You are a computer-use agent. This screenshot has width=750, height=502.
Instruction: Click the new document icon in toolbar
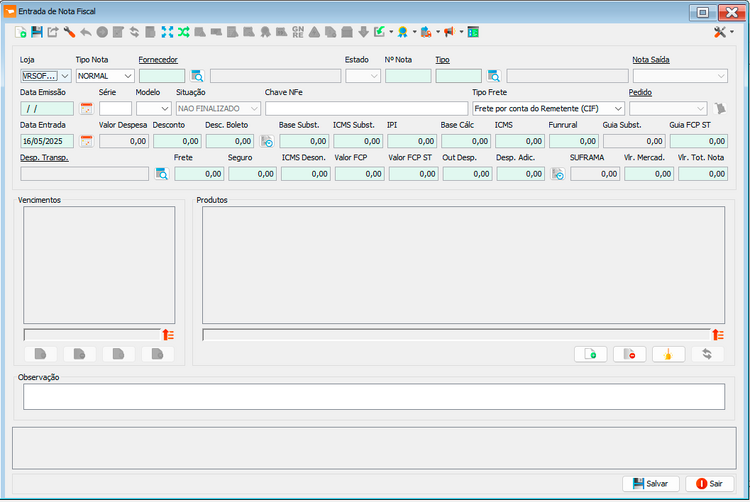[x=21, y=33]
